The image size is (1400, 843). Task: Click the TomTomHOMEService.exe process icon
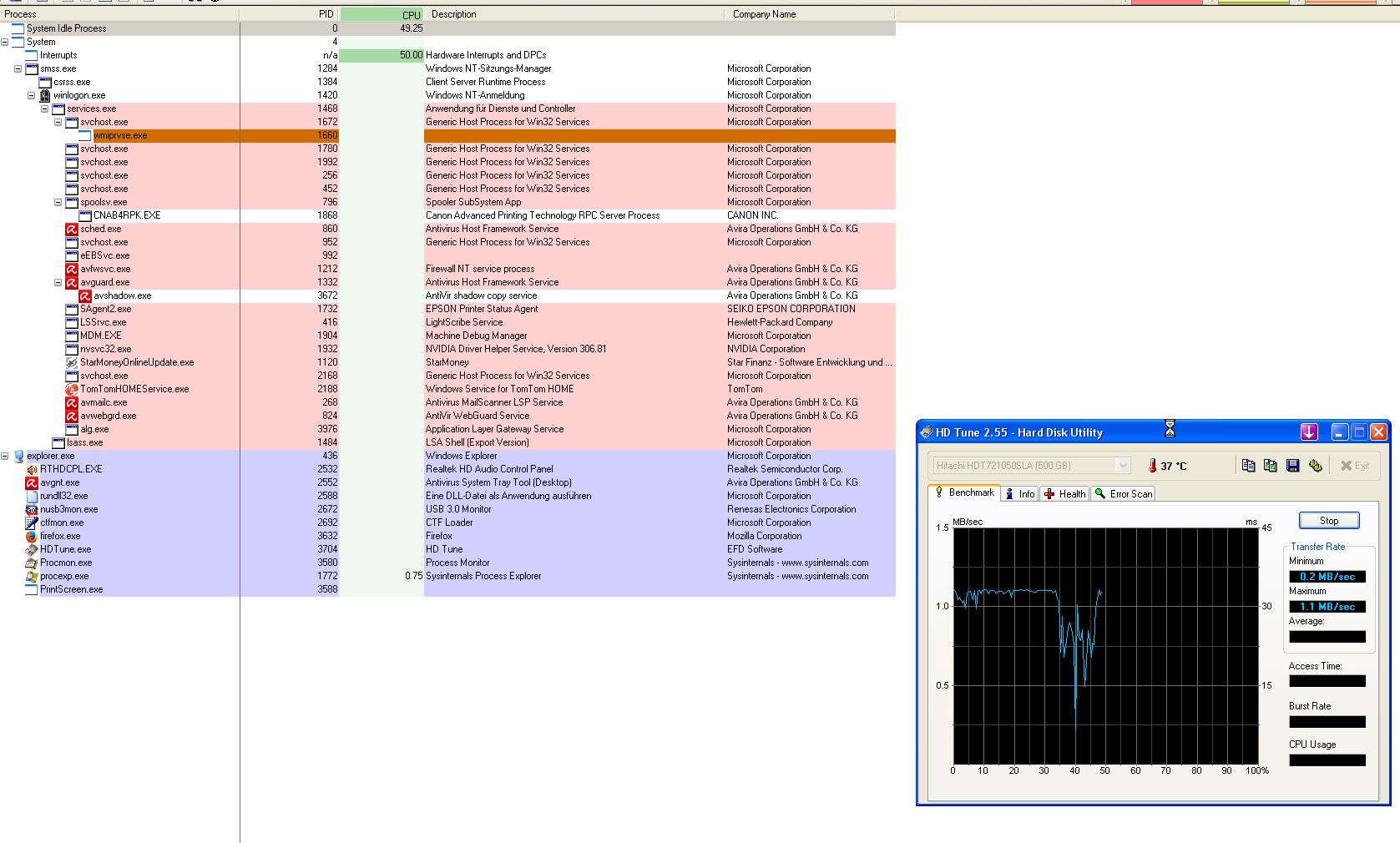(x=72, y=389)
